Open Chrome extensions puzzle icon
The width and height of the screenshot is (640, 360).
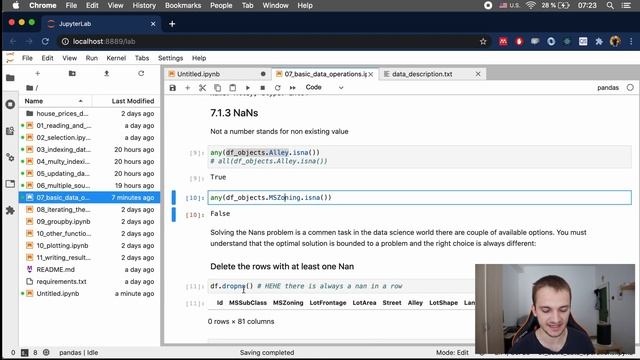click(x=599, y=42)
